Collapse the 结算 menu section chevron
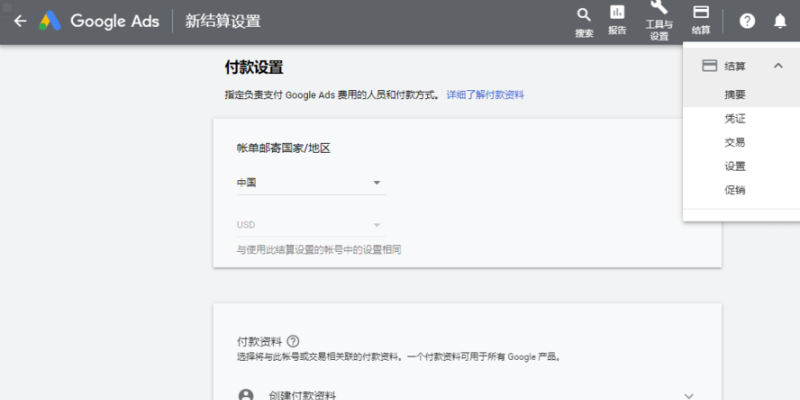800x400 pixels. click(x=778, y=66)
